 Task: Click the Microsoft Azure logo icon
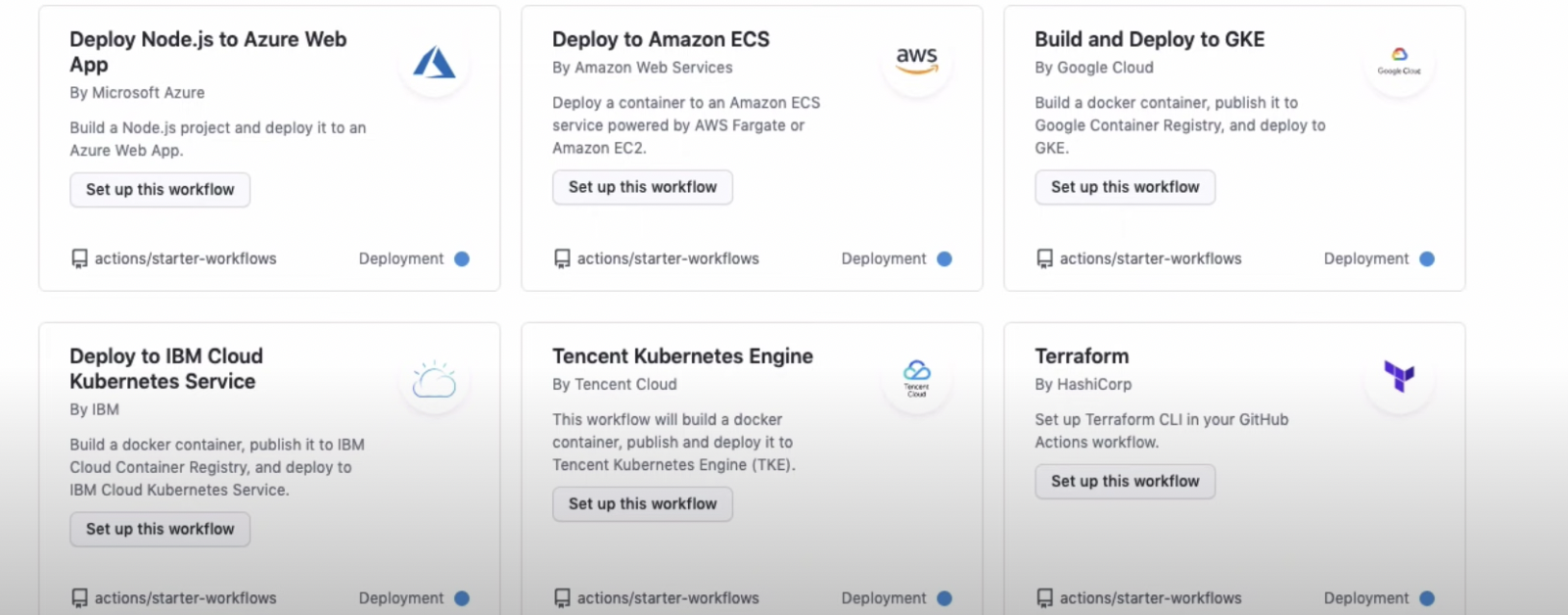(434, 63)
